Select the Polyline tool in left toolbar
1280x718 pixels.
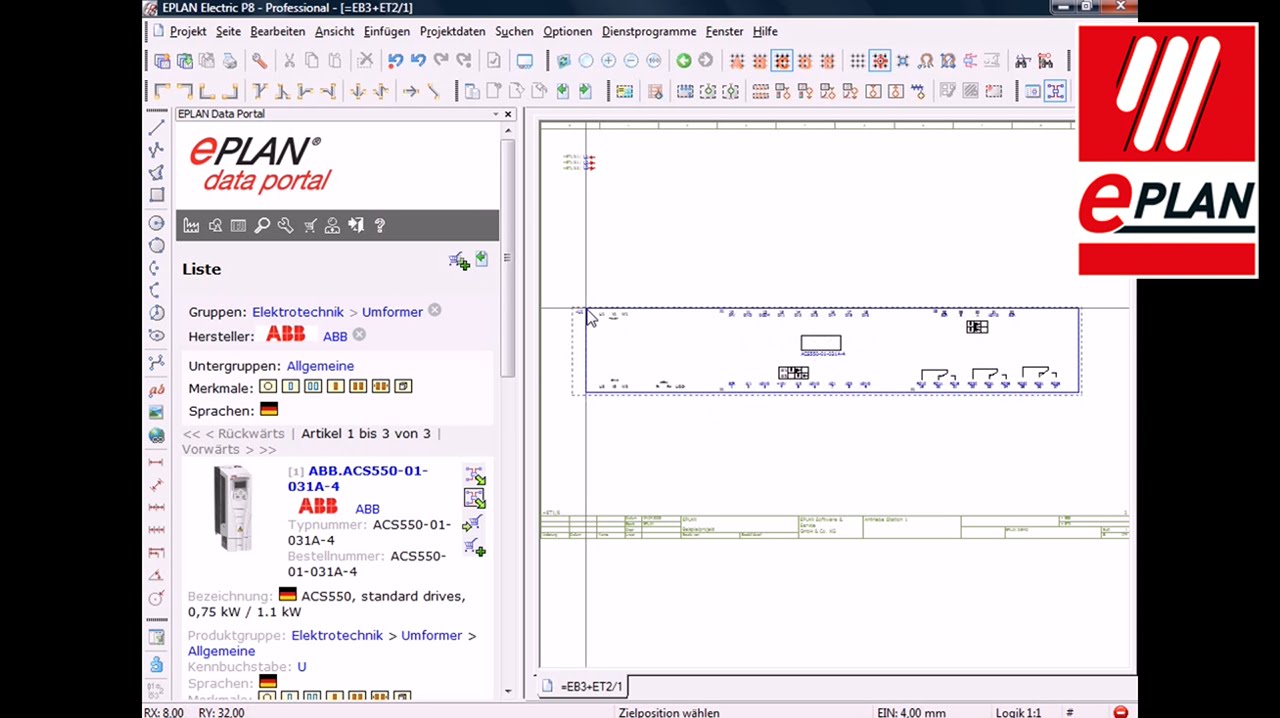(x=156, y=150)
